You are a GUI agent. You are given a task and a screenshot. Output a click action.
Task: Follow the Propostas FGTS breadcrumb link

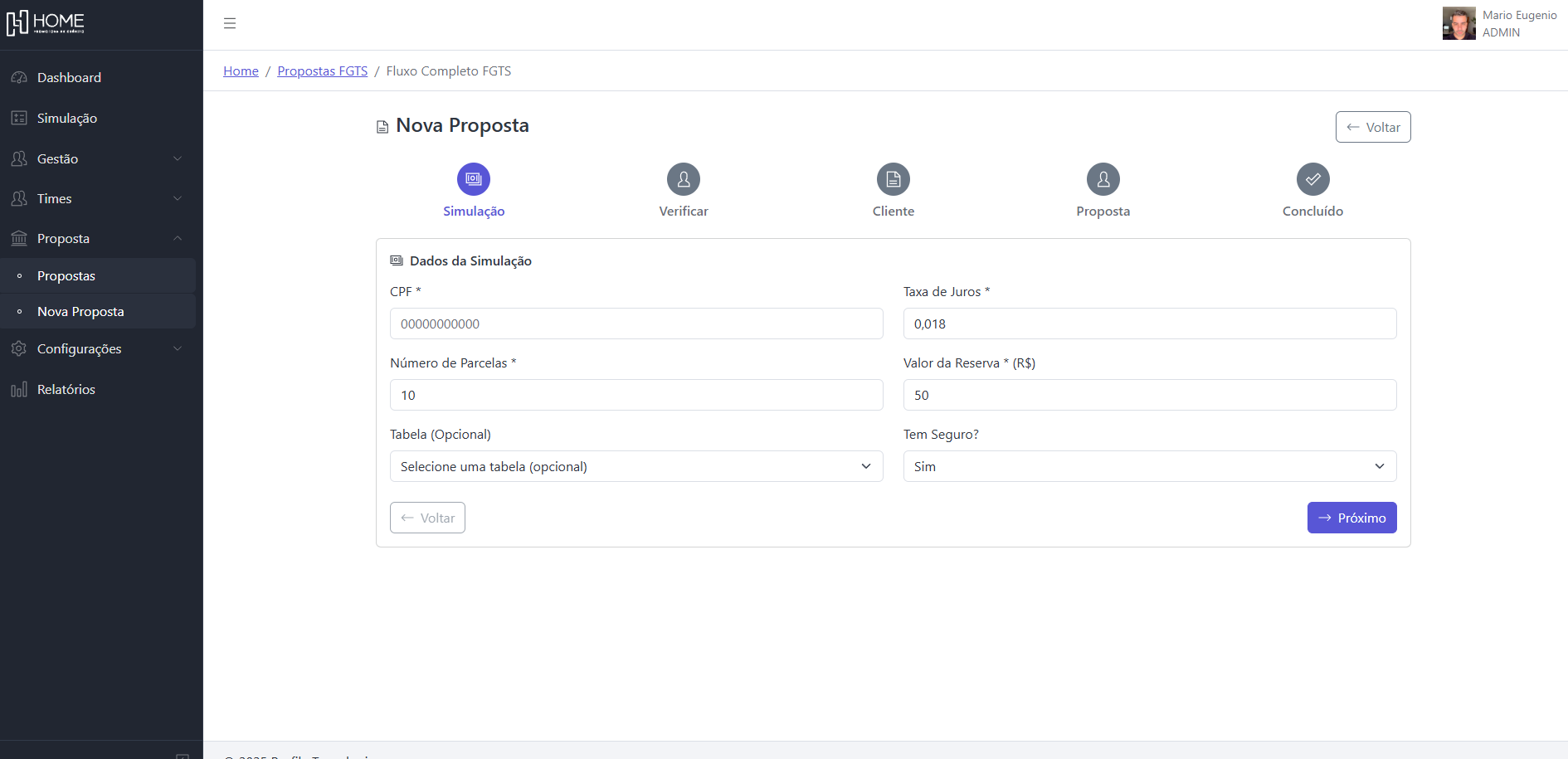coord(322,71)
